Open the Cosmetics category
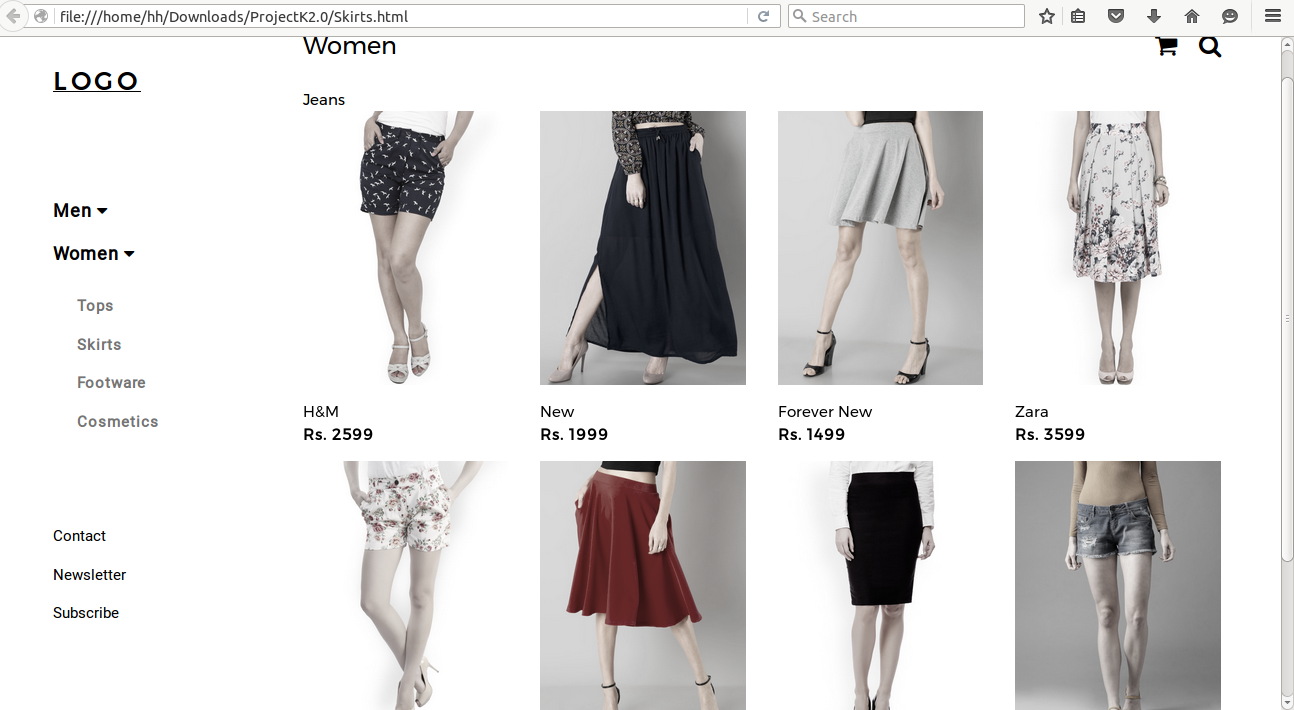 [117, 421]
